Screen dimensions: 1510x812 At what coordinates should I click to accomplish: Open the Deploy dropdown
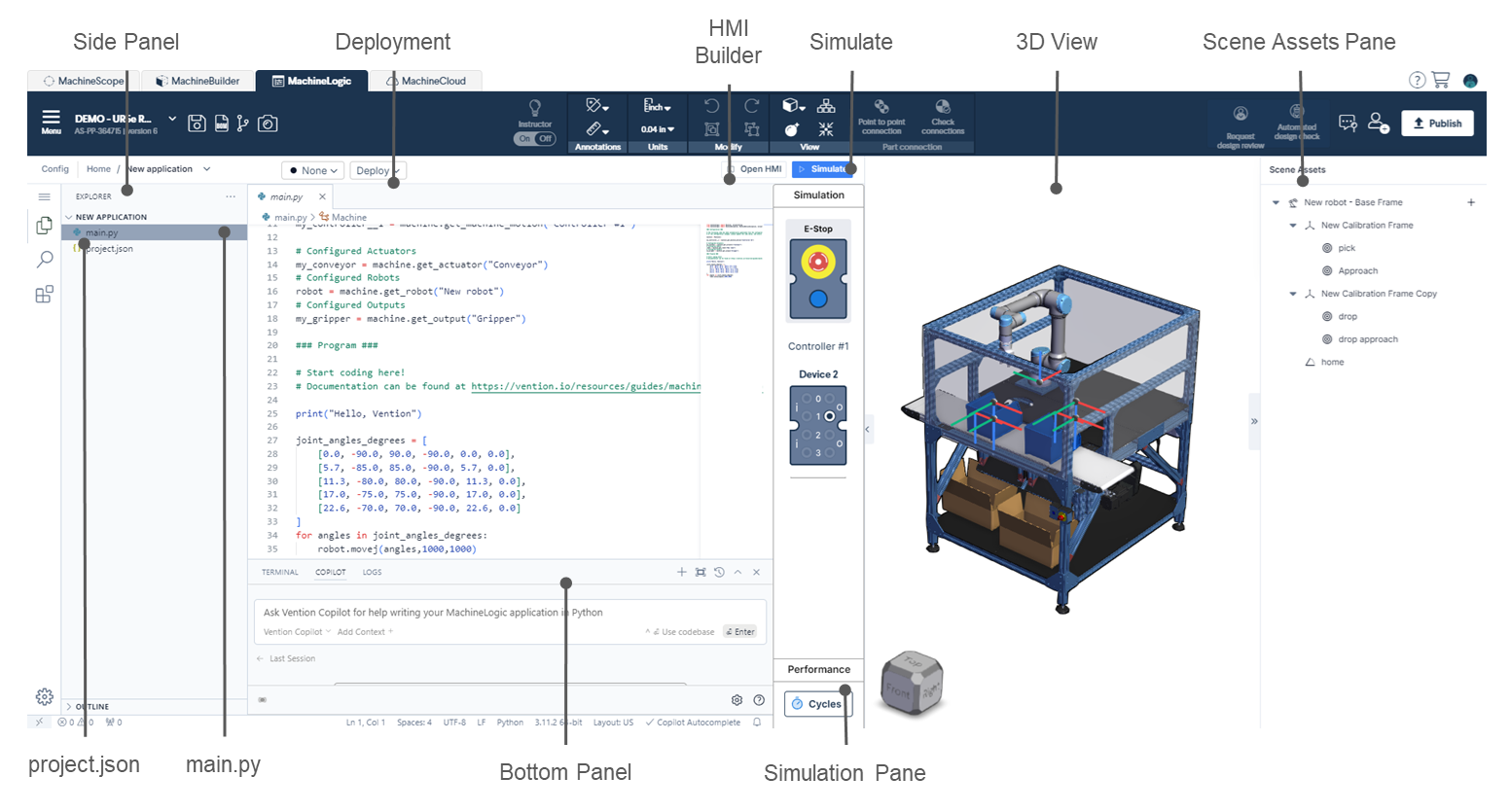tap(377, 171)
